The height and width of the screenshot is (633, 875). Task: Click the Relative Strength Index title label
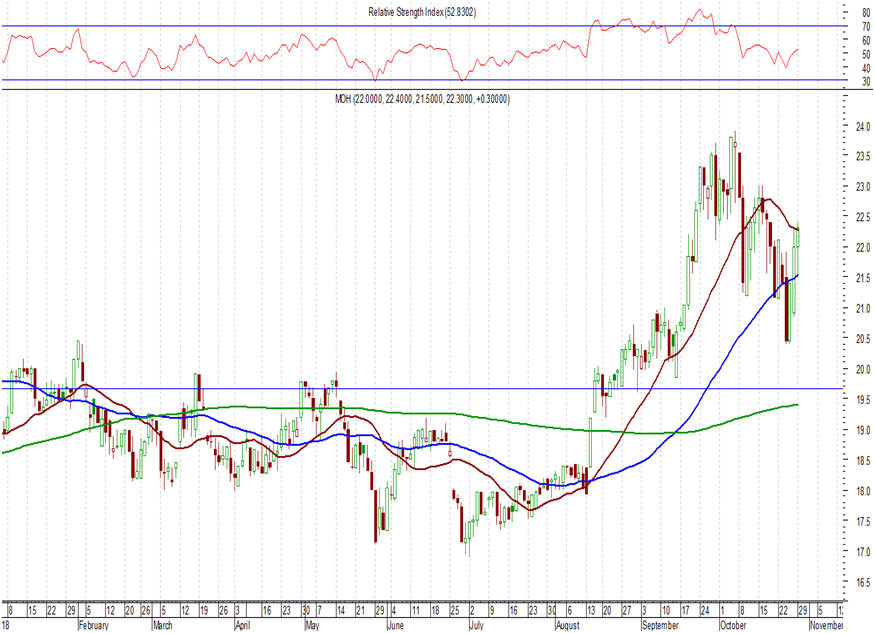[x=436, y=10]
